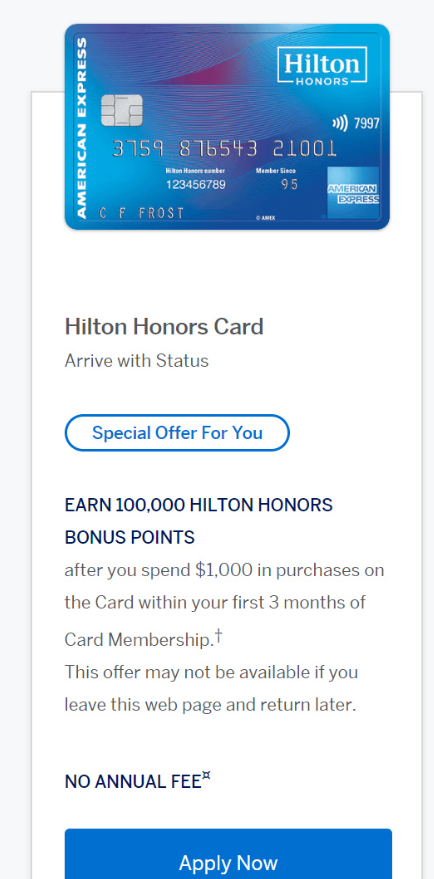Click the Hilton Honors card image
The height and width of the screenshot is (879, 434).
pyautogui.click(x=227, y=127)
